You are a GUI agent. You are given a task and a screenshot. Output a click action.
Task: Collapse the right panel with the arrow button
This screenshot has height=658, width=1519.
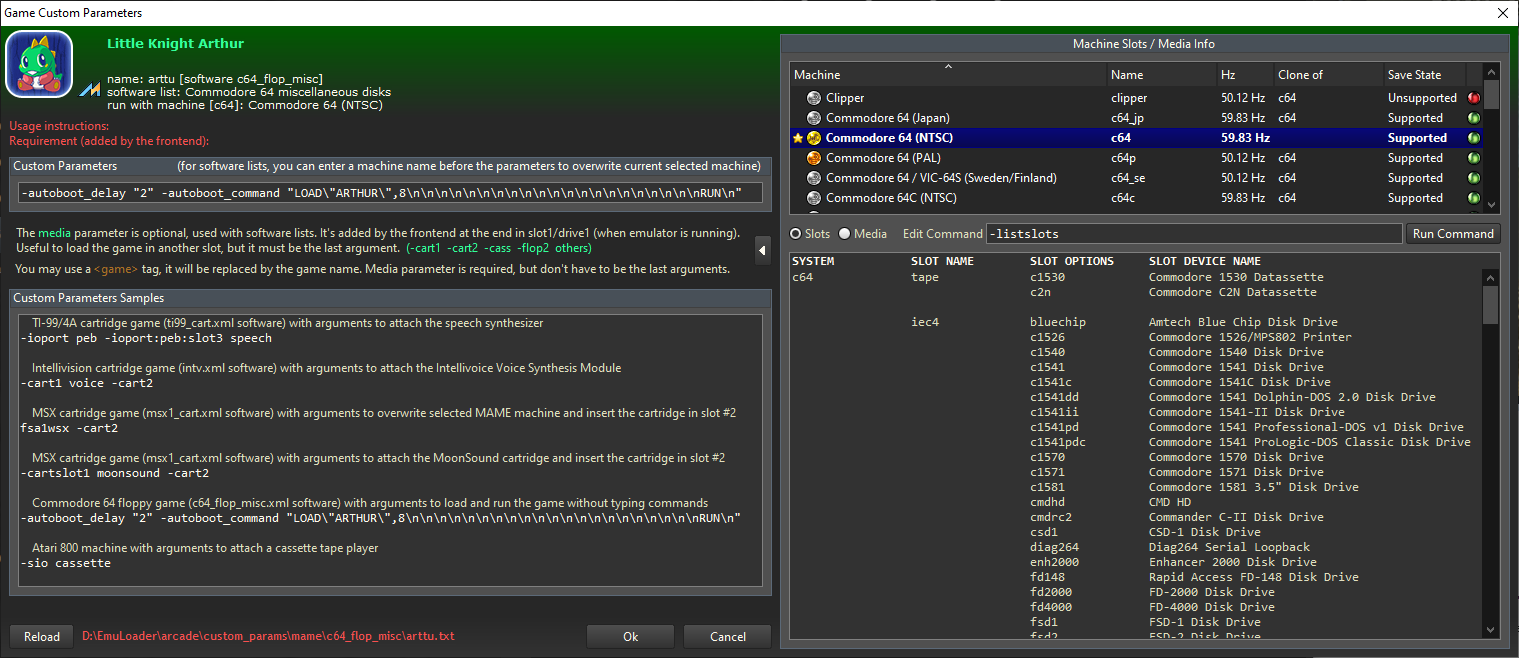(x=763, y=246)
